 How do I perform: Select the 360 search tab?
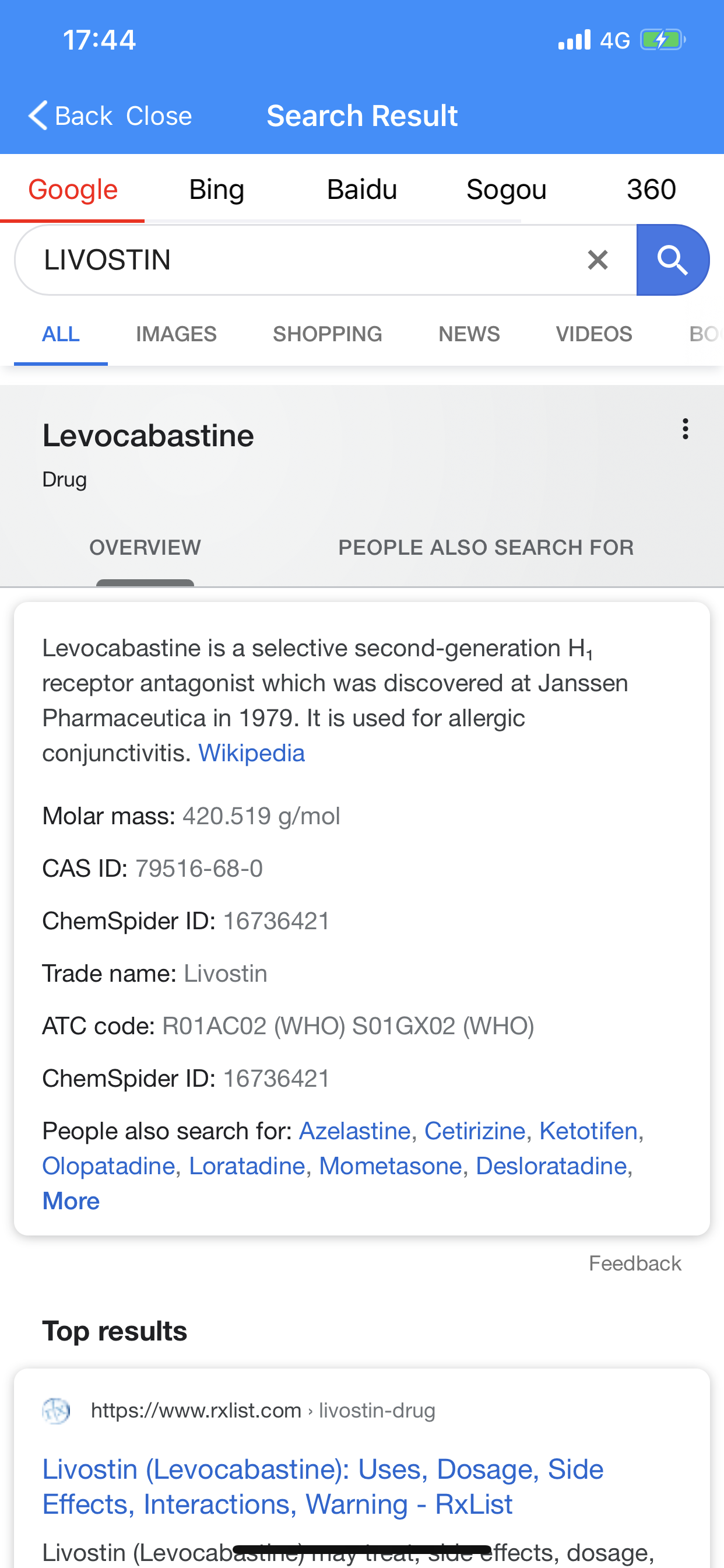coord(651,190)
